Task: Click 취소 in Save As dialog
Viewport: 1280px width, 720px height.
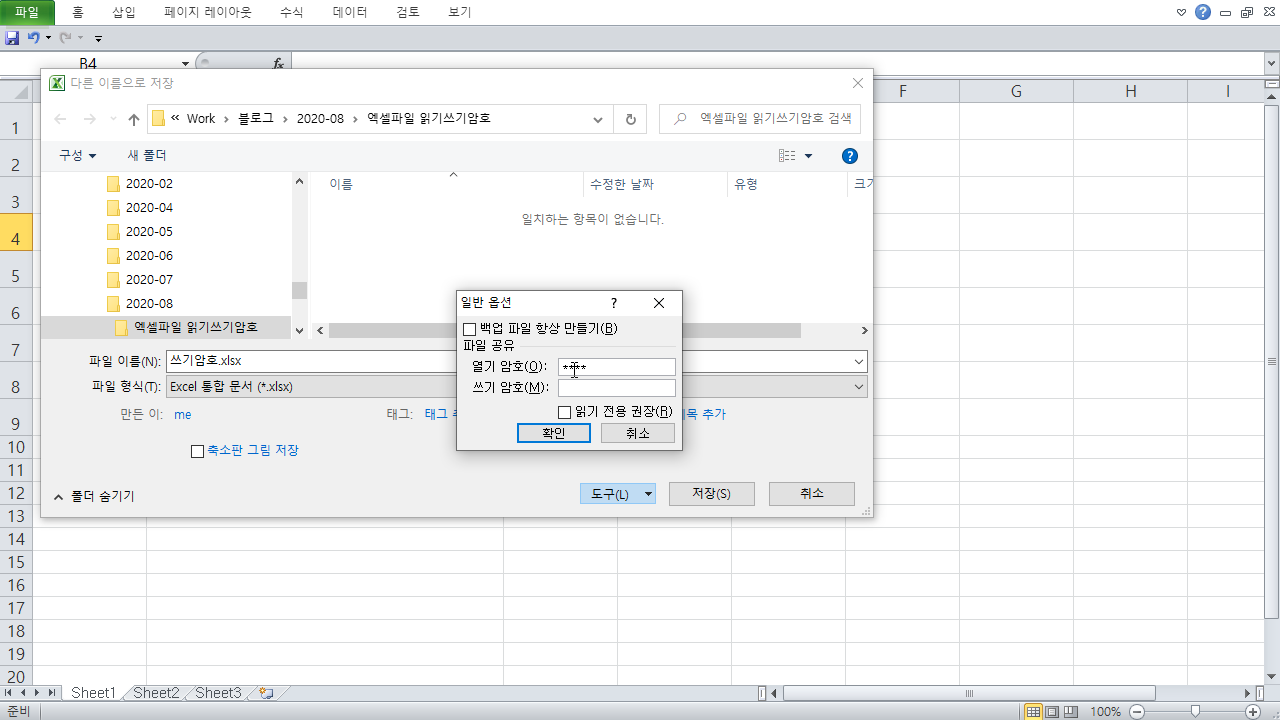Action: click(812, 494)
